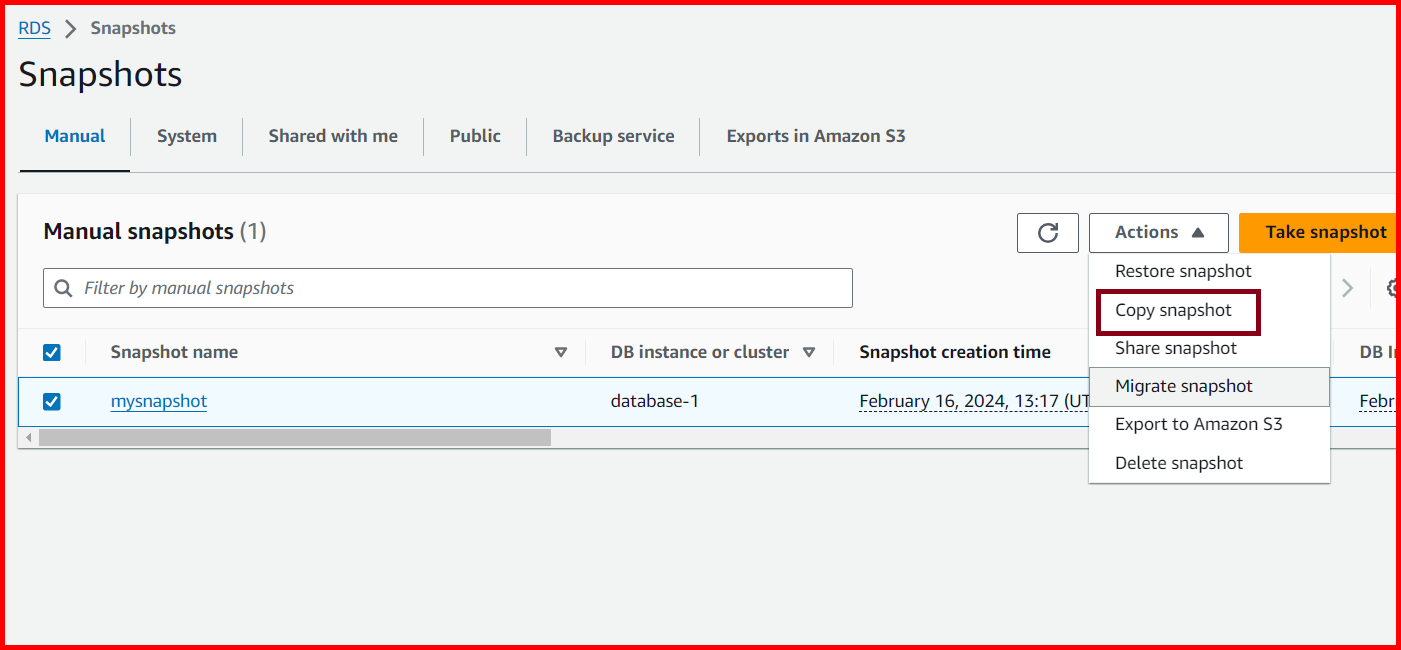Choose Delete snapshot from the menu
Screen dimensions: 1401x650
pos(1178,462)
